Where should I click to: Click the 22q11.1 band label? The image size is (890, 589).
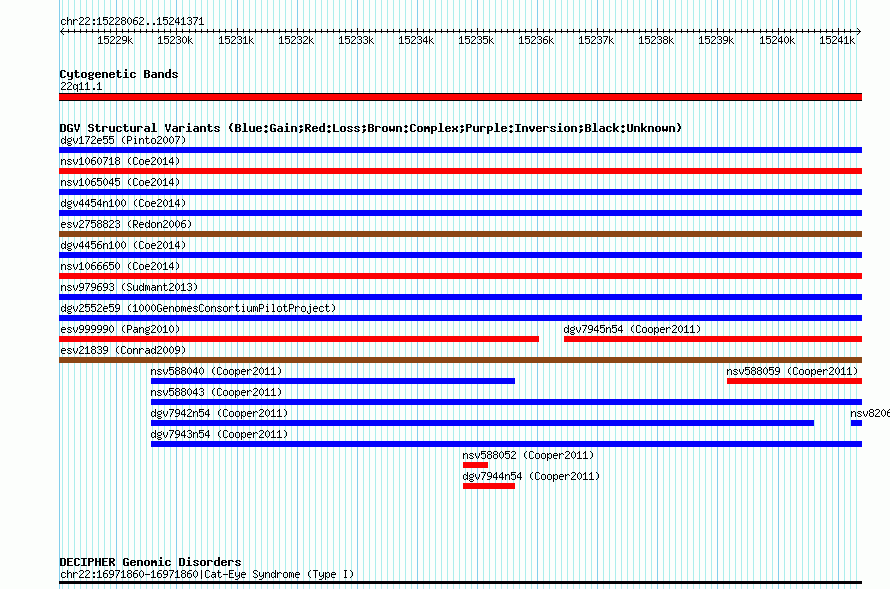(81, 87)
